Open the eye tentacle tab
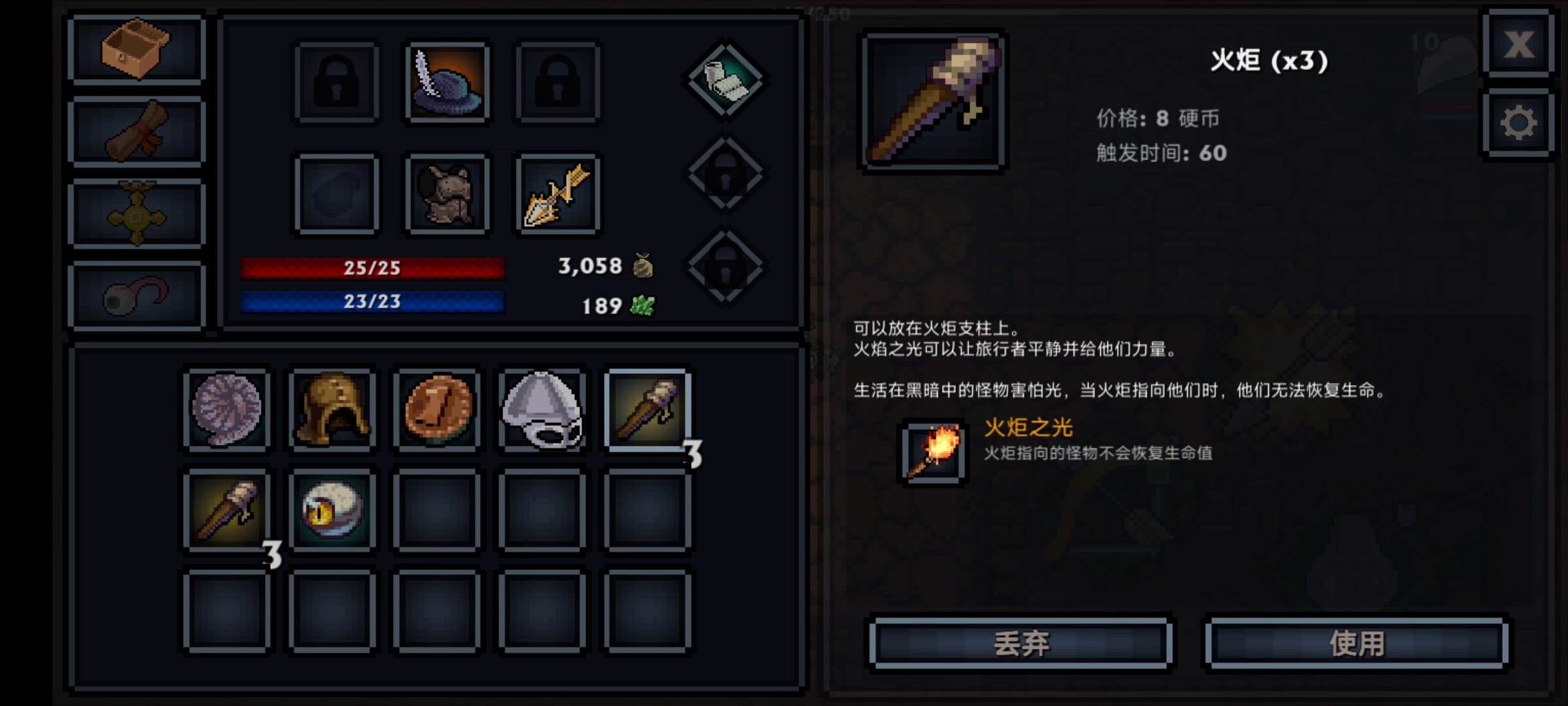1568x706 pixels. point(136,296)
